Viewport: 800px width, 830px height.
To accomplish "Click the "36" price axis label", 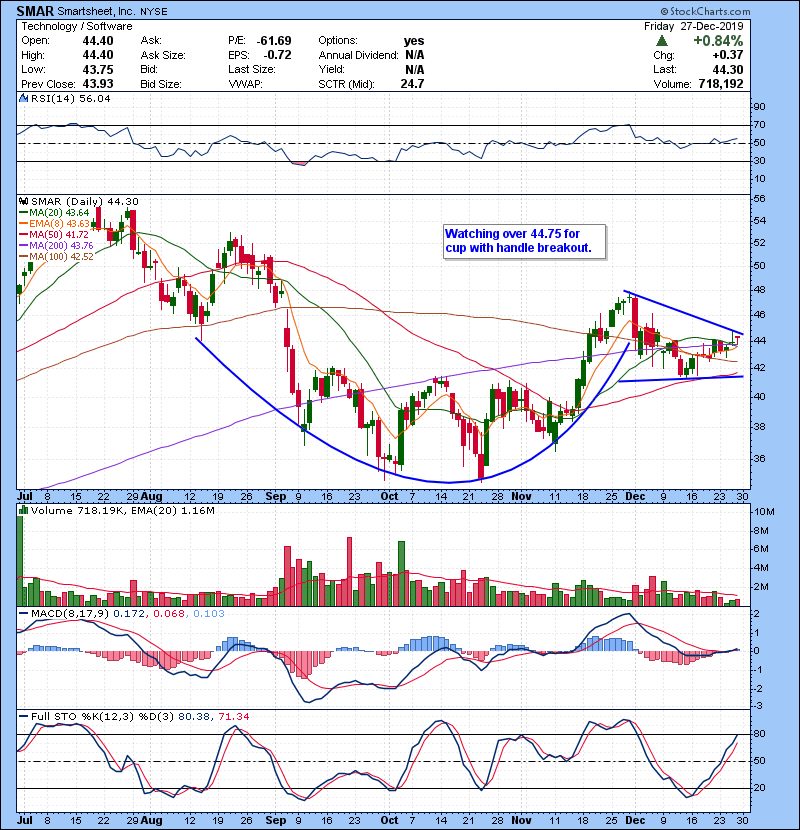I will point(759,458).
